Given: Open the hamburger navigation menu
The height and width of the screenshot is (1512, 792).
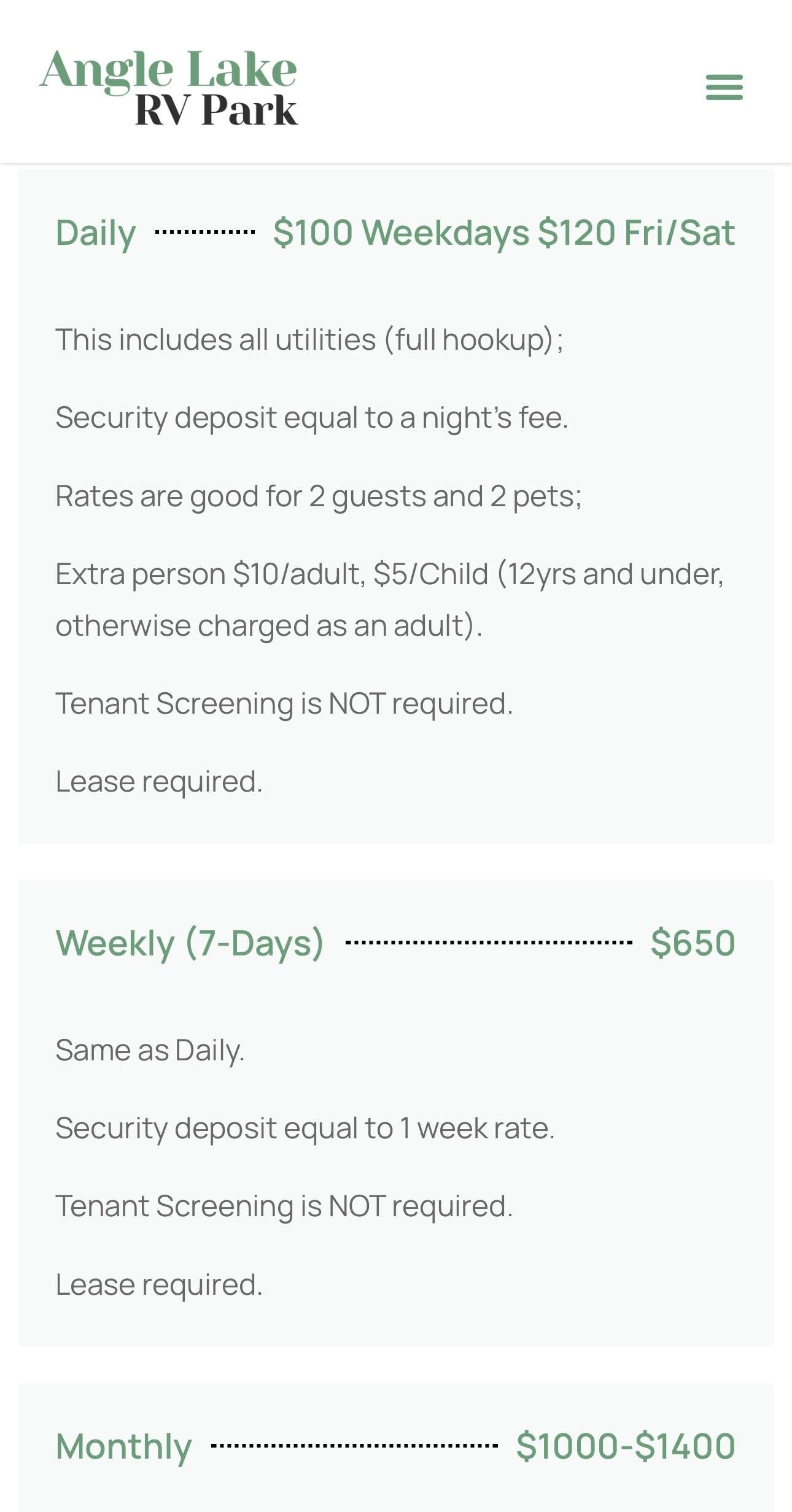Looking at the screenshot, I should (724, 87).
